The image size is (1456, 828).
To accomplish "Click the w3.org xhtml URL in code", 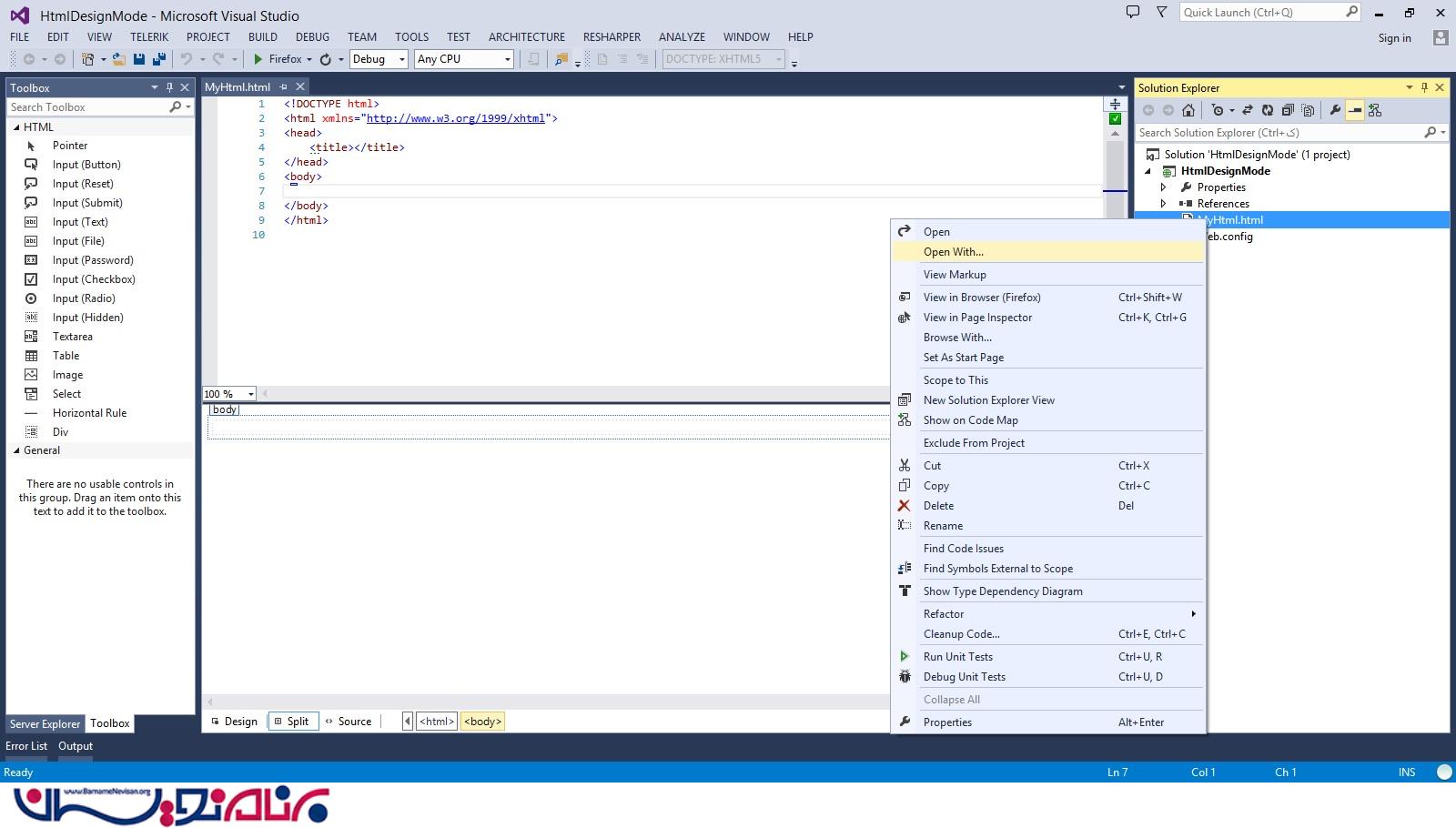I will [x=456, y=118].
